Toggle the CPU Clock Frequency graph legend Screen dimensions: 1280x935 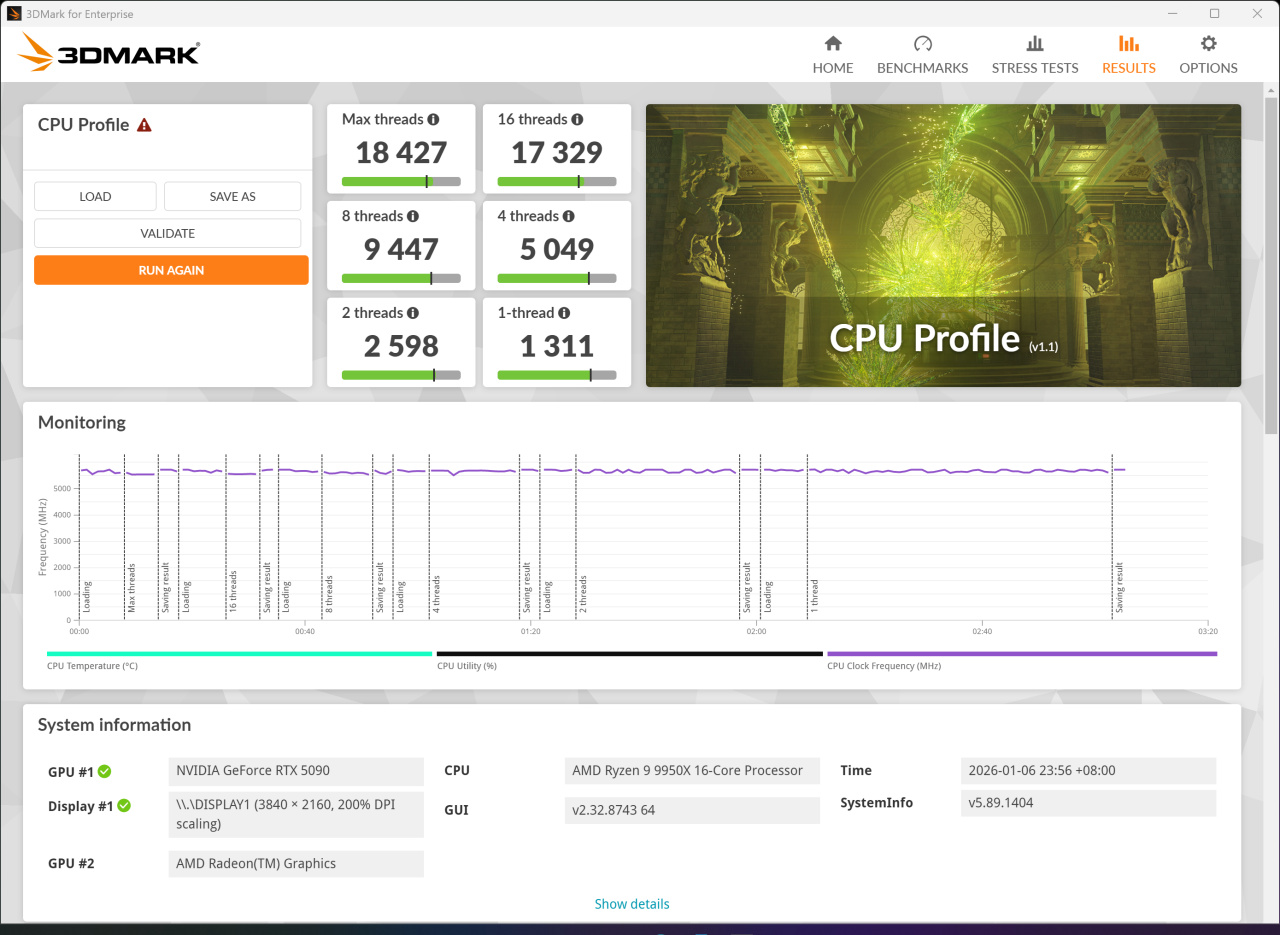click(x=1022, y=660)
